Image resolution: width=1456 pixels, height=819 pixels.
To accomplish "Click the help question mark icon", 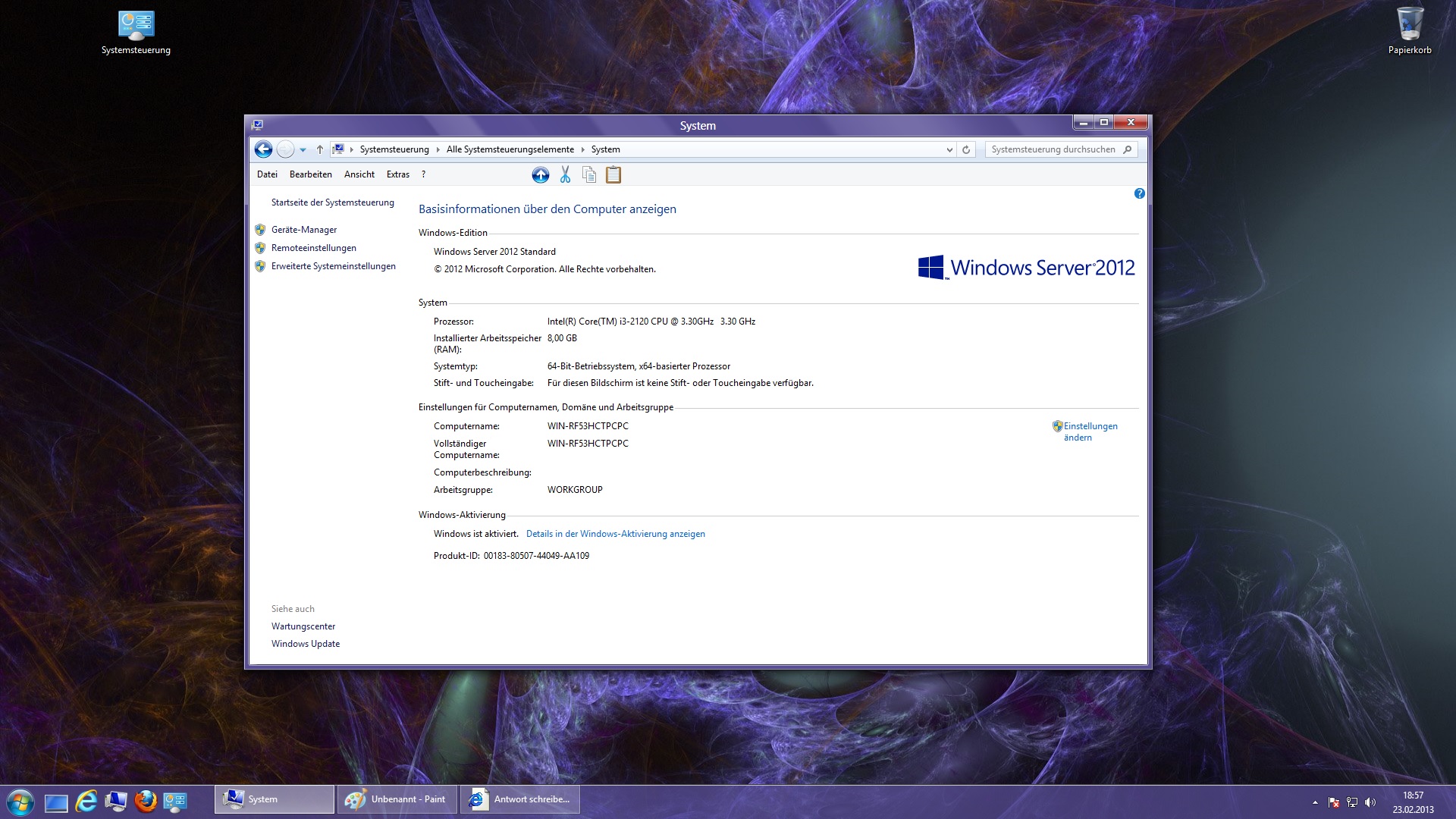I will 1139,193.
